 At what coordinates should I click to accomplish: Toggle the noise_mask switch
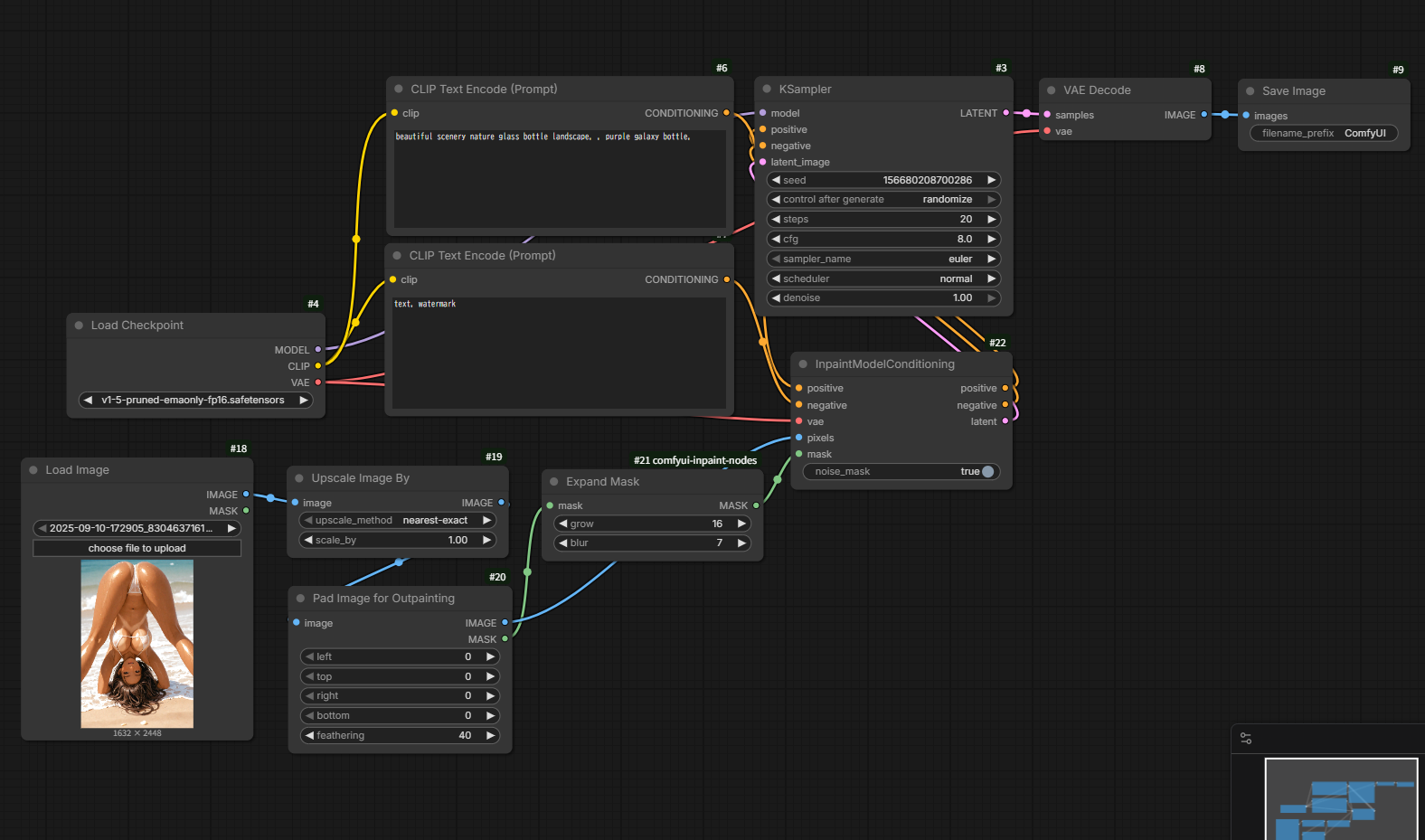point(987,472)
